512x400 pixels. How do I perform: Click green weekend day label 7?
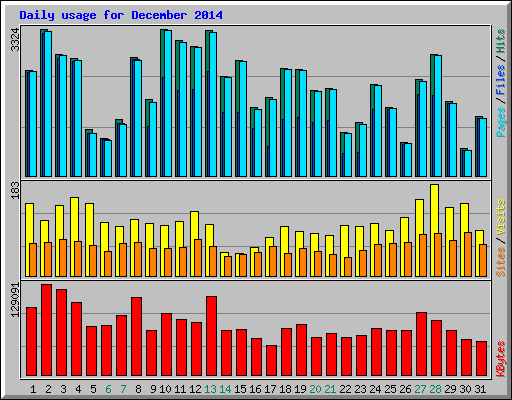(x=123, y=389)
